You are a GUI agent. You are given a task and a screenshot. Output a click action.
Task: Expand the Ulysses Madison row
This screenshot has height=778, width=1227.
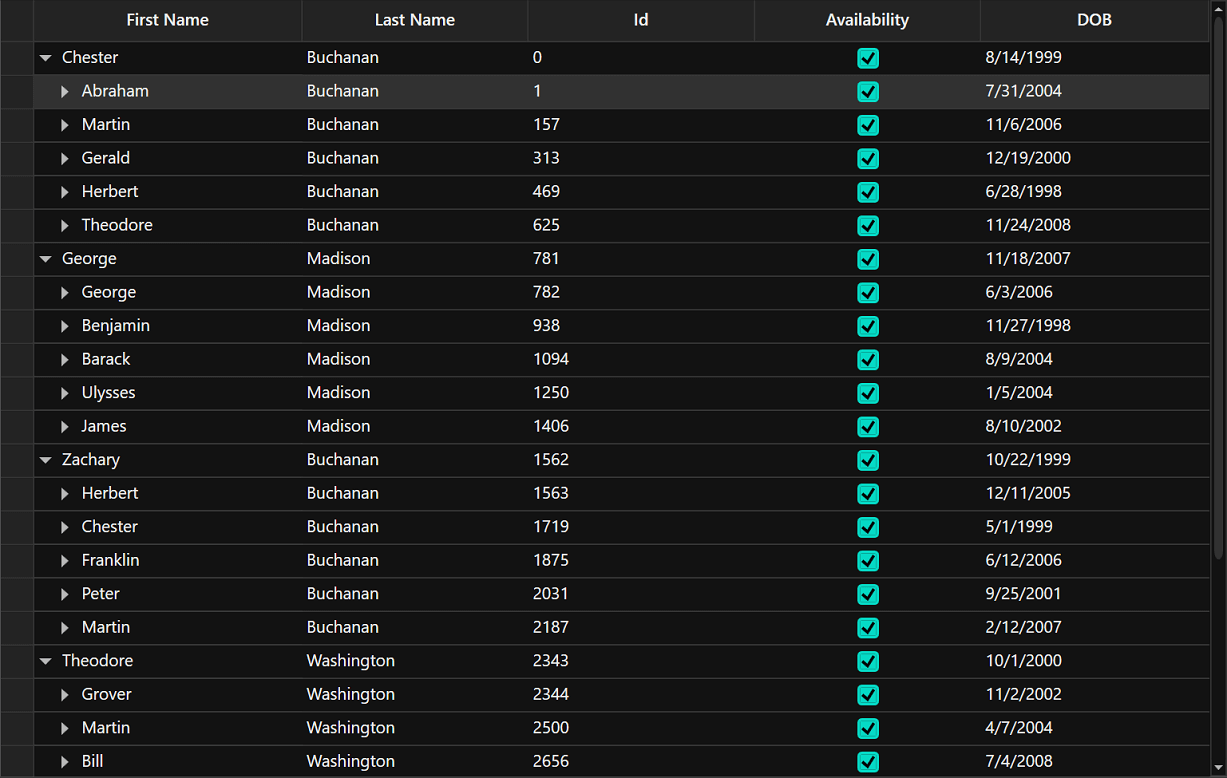[65, 393]
